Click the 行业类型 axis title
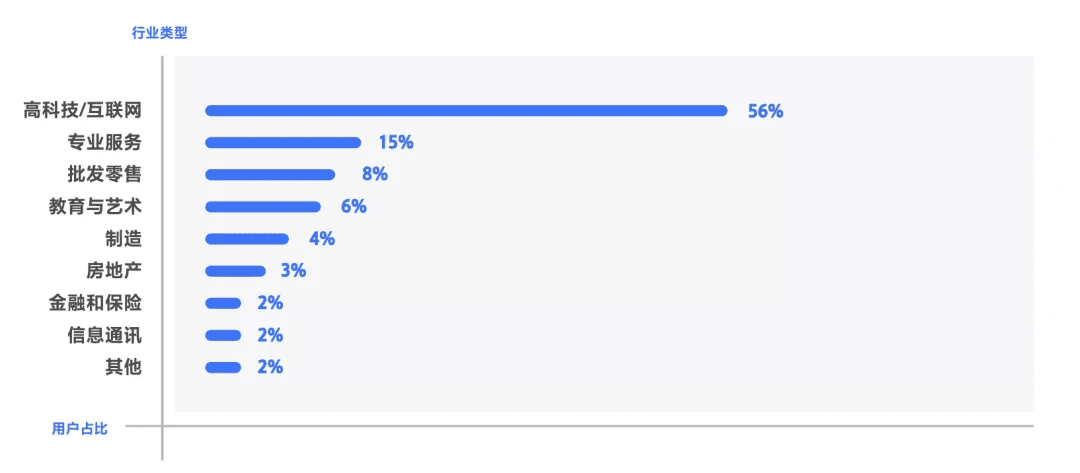The width and height of the screenshot is (1080, 473). [160, 33]
